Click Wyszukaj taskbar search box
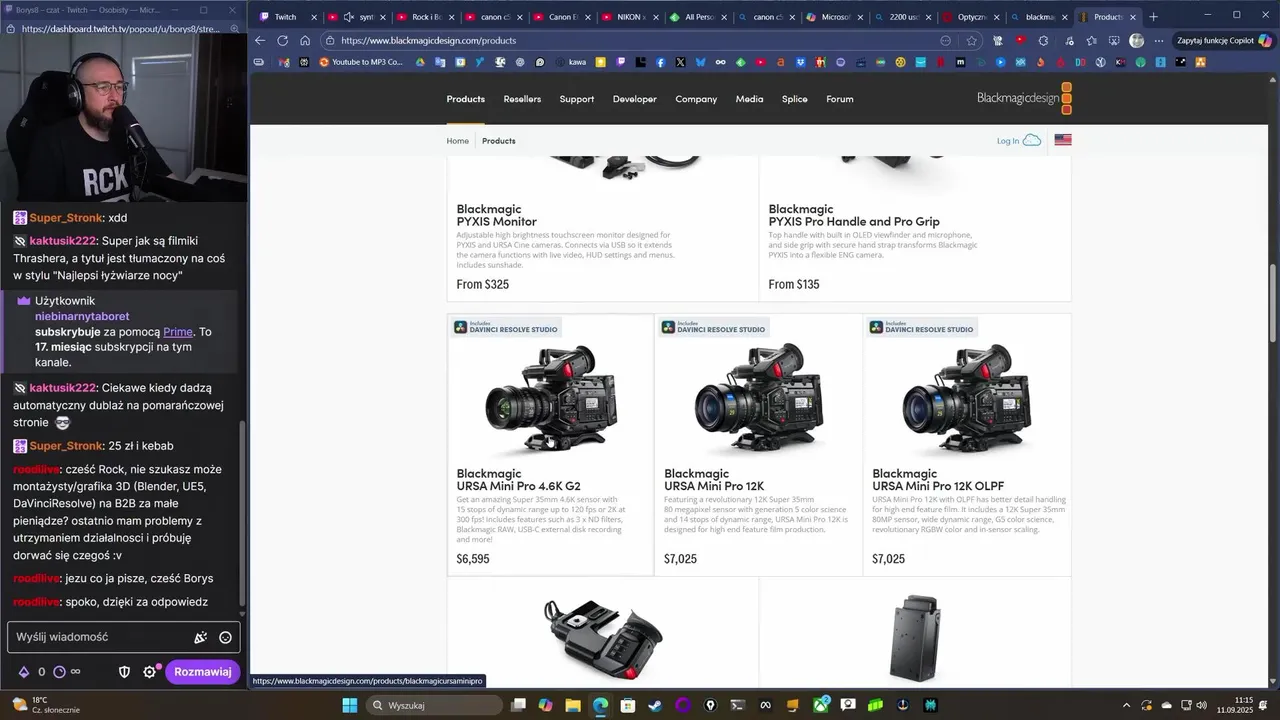Screen dimensions: 1280x720 tap(434, 705)
